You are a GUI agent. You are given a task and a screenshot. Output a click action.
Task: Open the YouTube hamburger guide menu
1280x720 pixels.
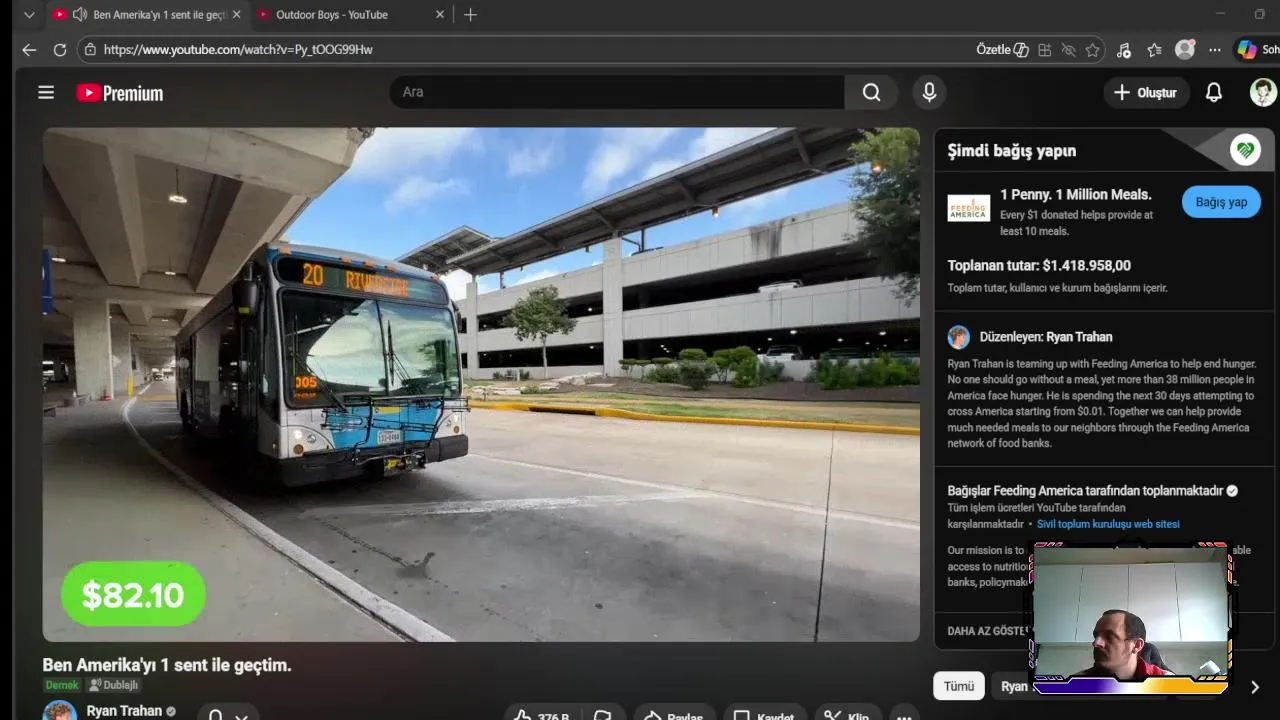46,93
